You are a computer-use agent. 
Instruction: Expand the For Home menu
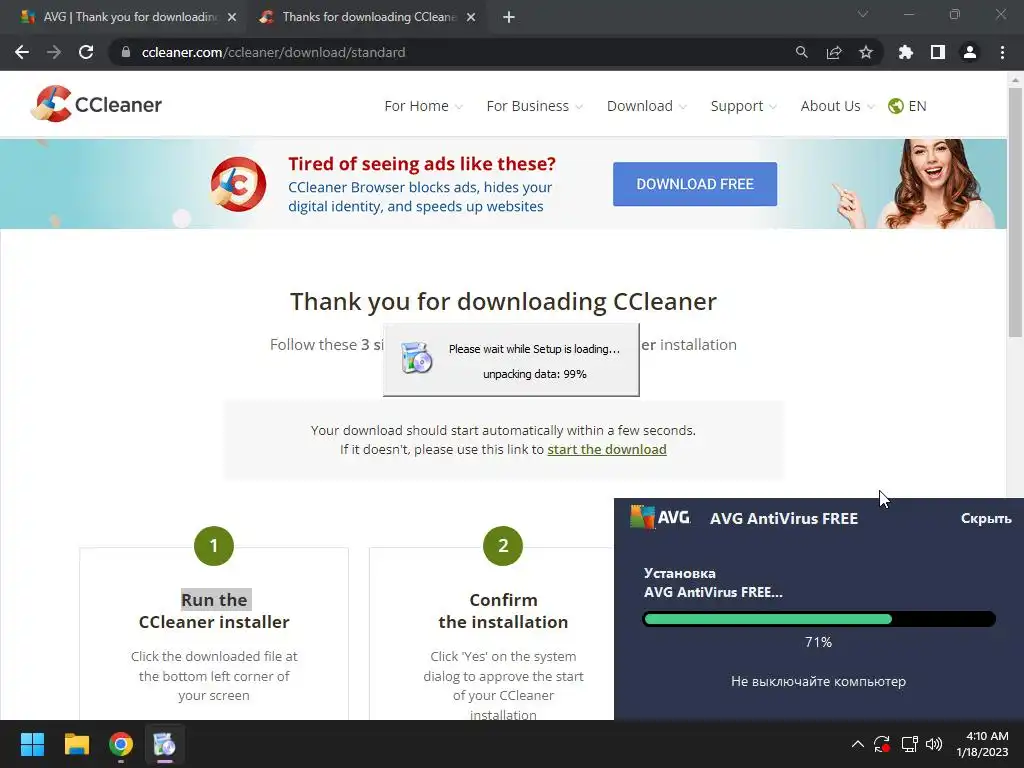(423, 106)
